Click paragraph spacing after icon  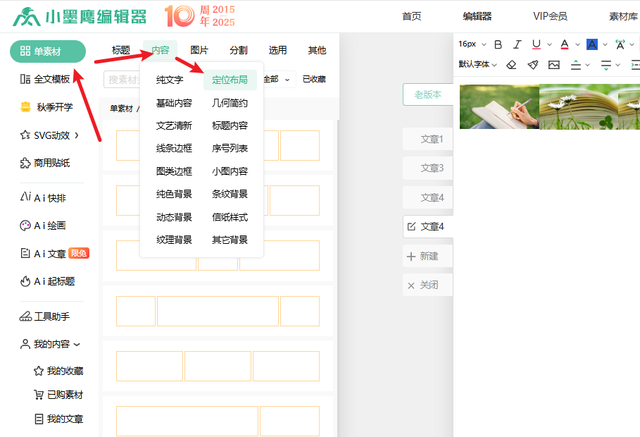click(606, 64)
